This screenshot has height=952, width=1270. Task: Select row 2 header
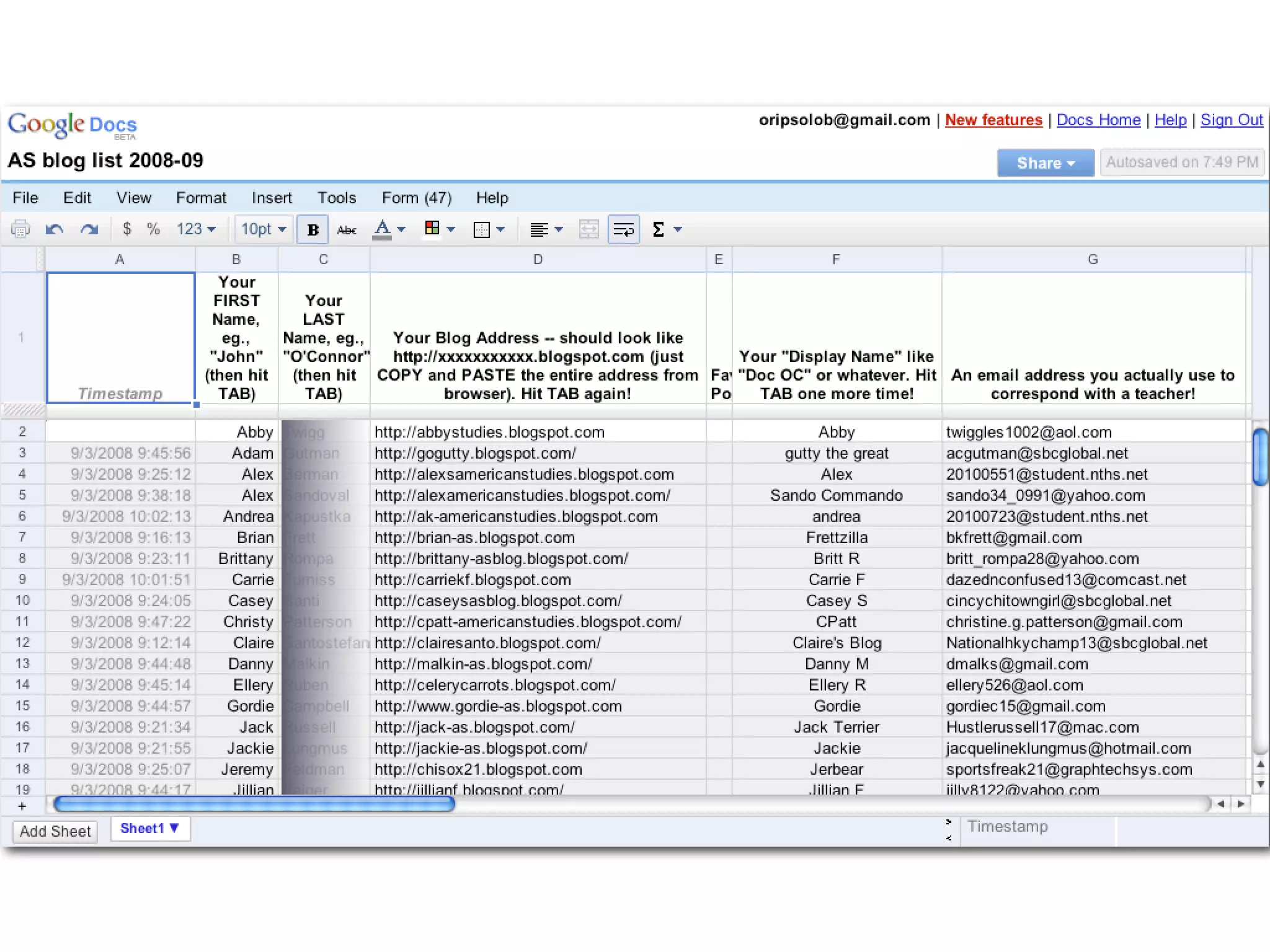tap(22, 431)
